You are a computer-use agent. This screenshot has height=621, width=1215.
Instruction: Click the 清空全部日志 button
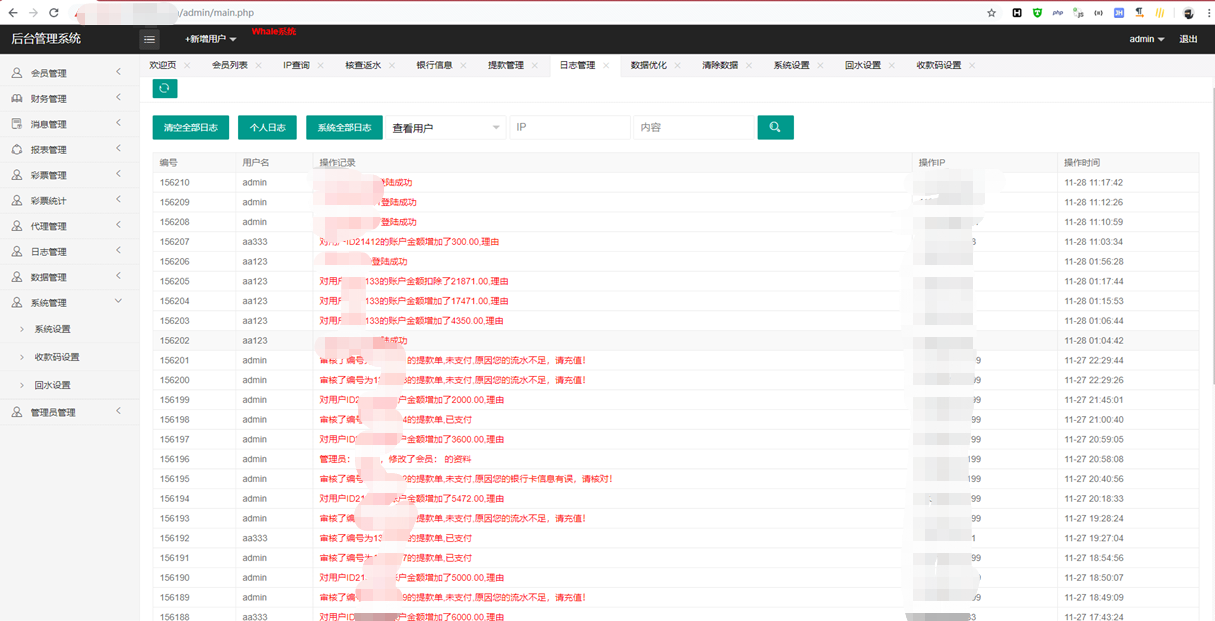191,127
